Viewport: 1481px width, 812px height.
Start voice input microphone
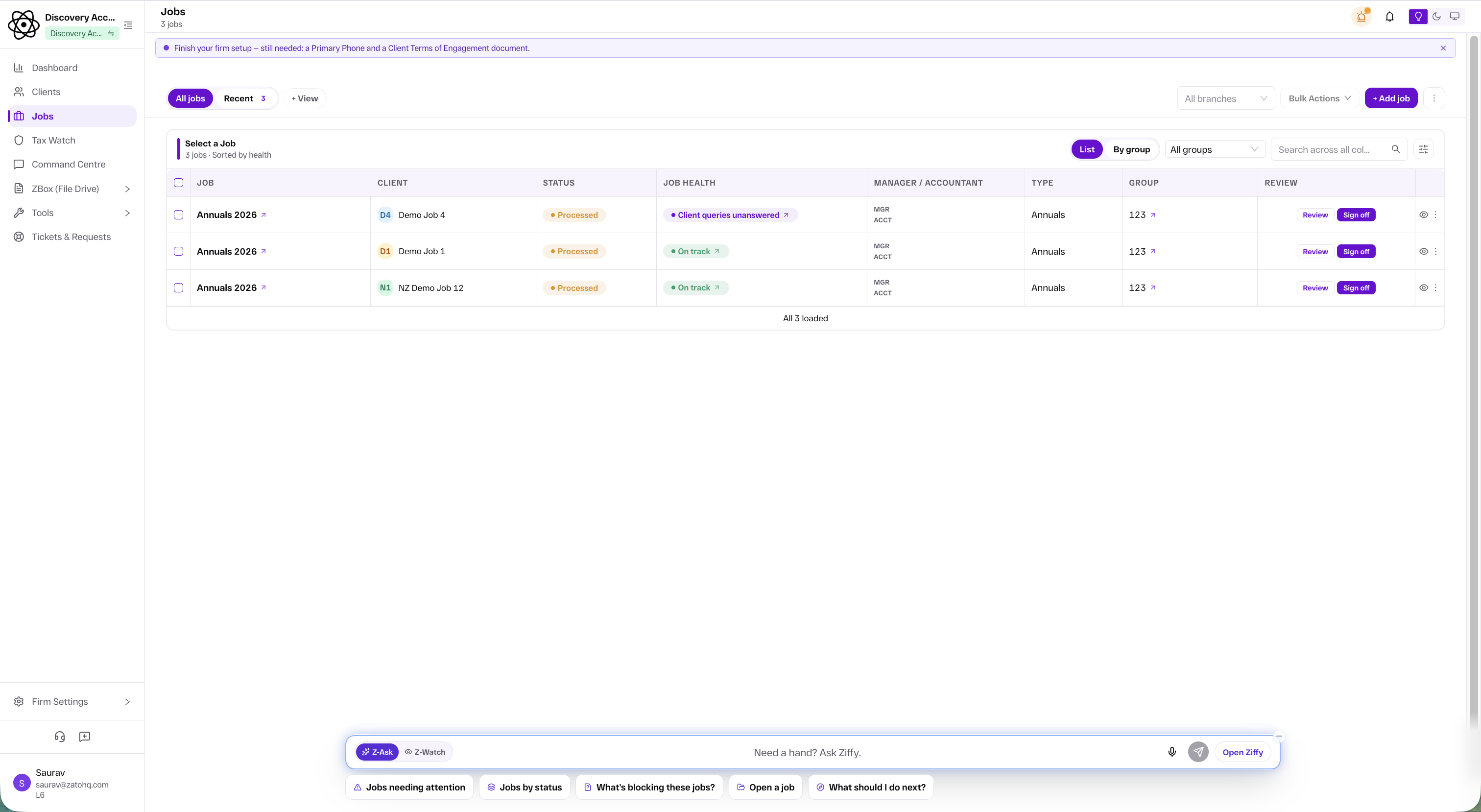point(1171,752)
